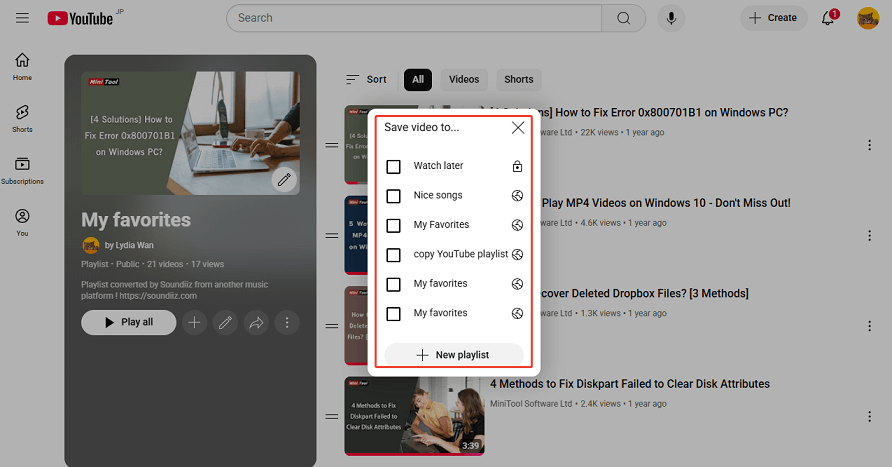Click the Soundiiz playlist description text
This screenshot has height=467, width=892.
click(174, 290)
